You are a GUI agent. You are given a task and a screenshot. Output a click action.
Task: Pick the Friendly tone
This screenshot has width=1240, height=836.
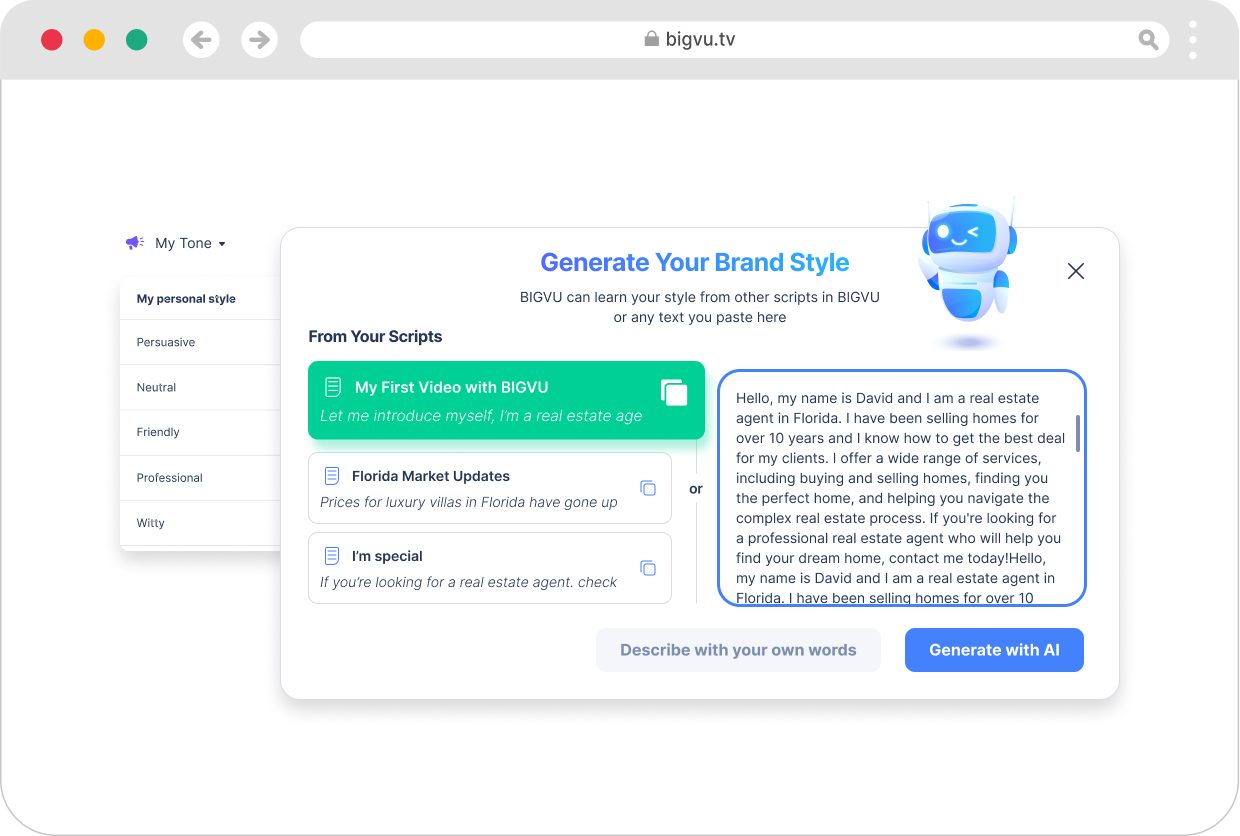click(200, 432)
